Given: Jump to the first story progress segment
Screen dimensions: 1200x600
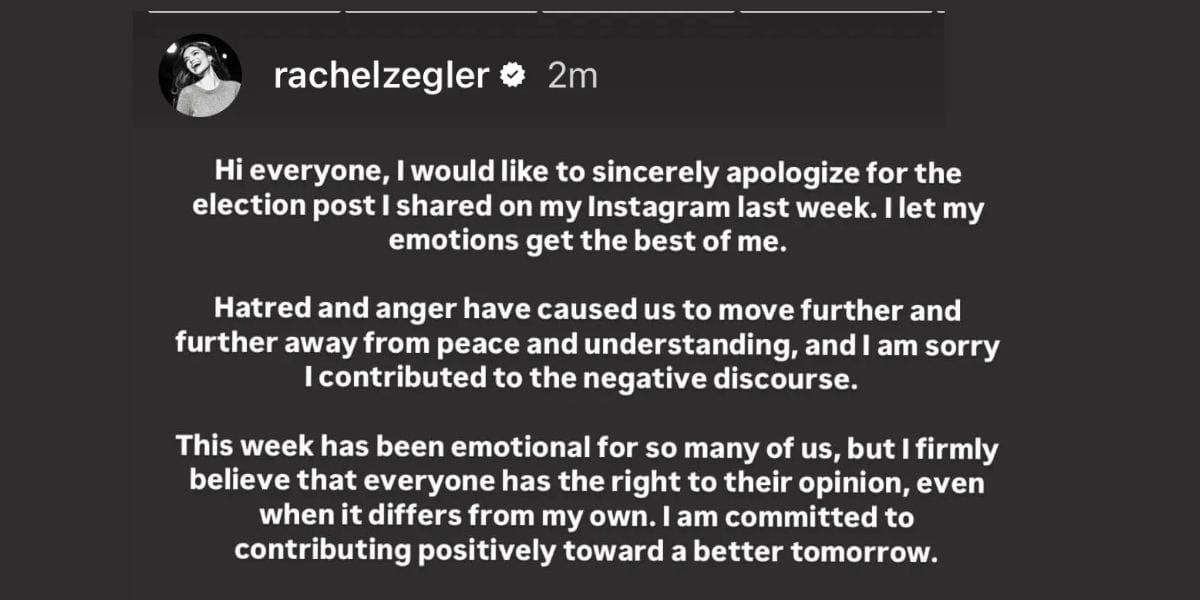Looking at the screenshot, I should click(x=244, y=11).
